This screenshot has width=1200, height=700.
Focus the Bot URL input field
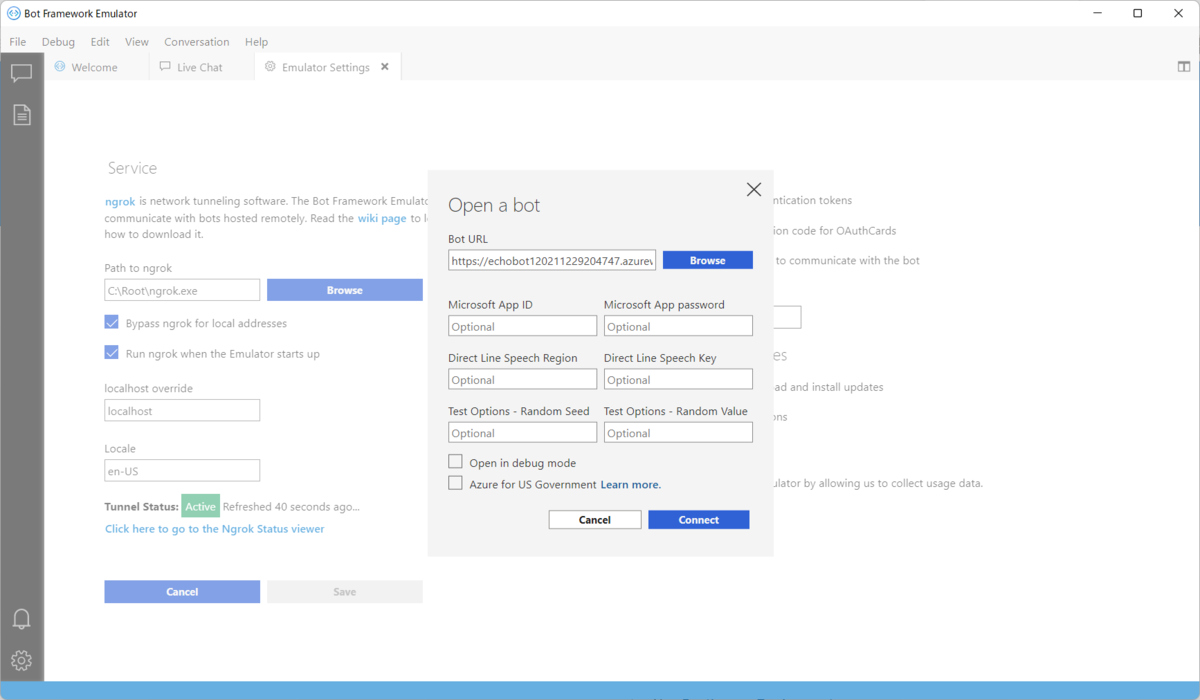(552, 261)
